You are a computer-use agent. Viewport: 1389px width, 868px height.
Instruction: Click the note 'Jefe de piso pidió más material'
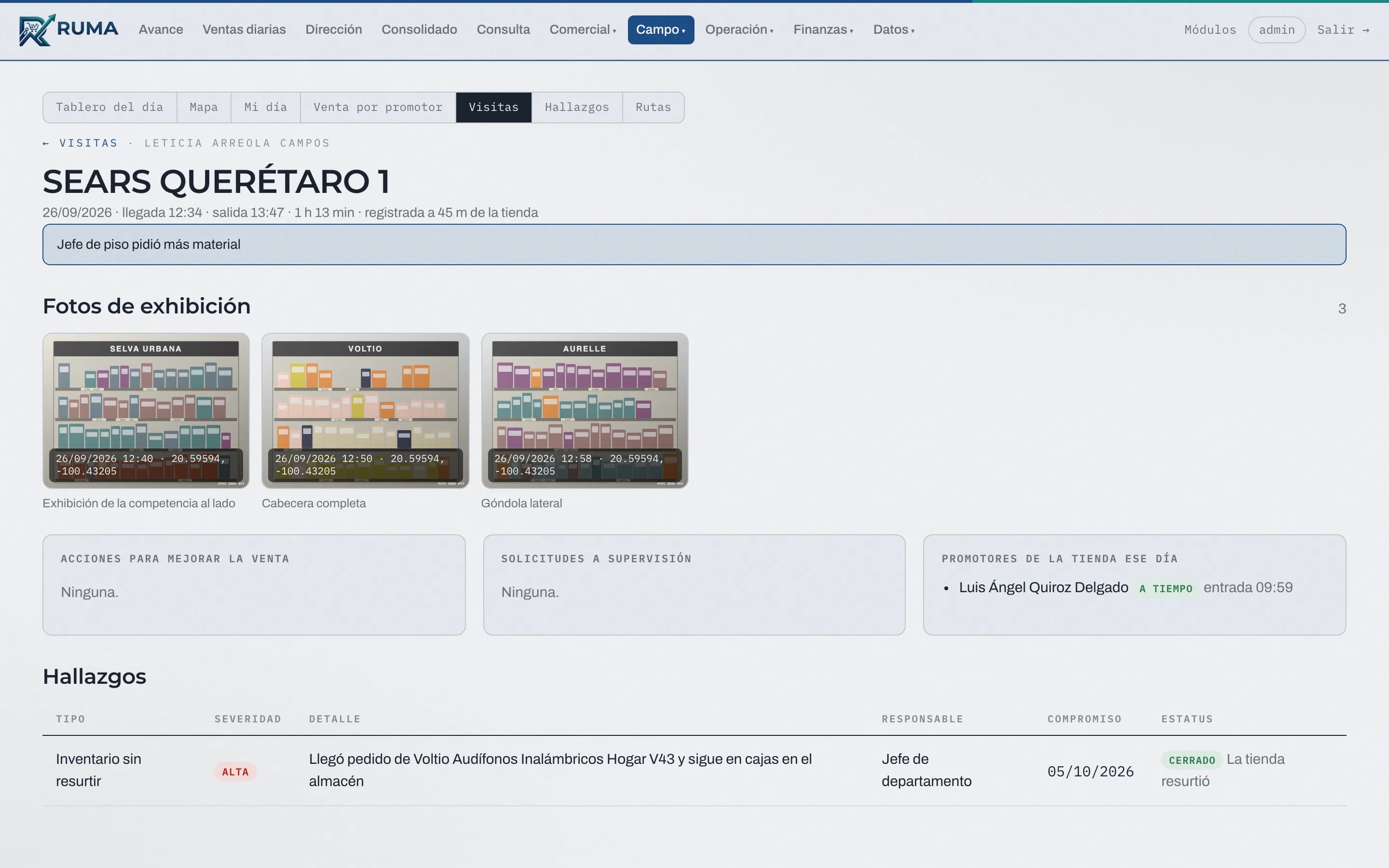click(694, 244)
